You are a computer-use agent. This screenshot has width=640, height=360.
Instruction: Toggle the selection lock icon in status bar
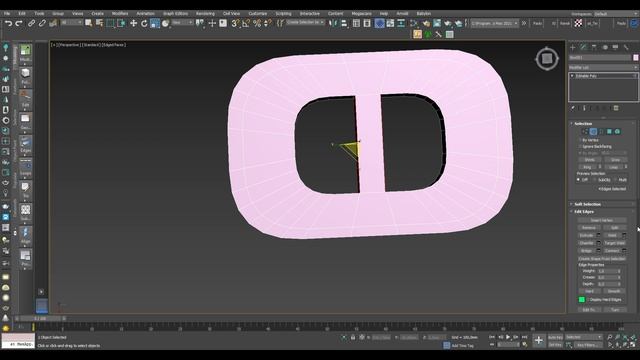coord(353,337)
